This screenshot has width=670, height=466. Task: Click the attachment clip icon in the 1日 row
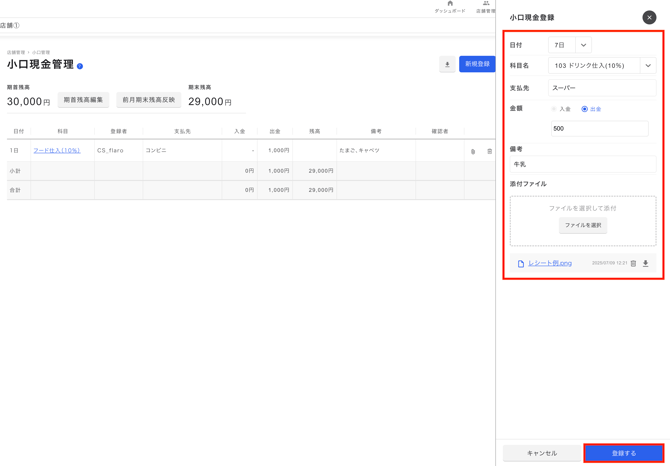point(473,151)
